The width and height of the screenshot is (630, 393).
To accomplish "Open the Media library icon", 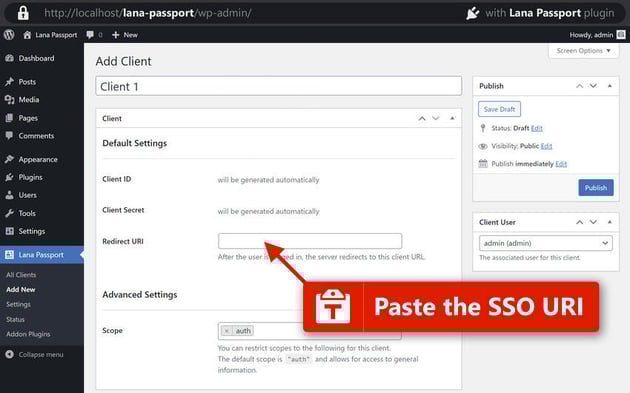I will tap(10, 100).
